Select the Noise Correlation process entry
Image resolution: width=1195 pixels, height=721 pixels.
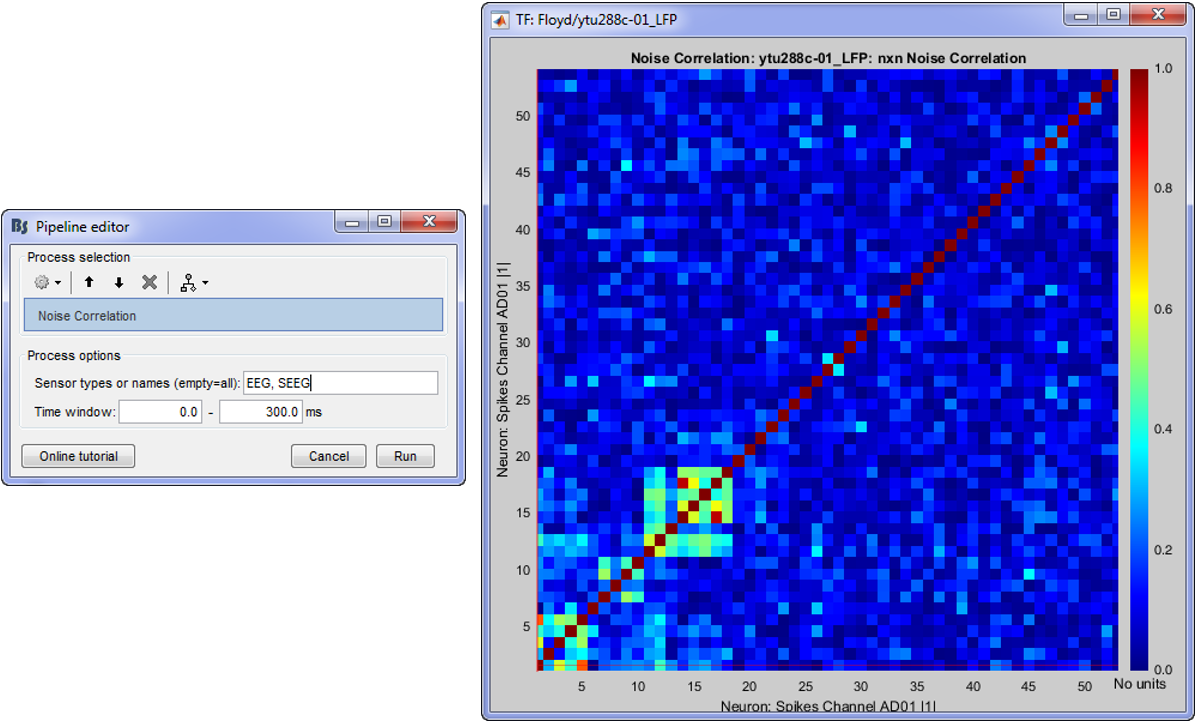point(233,315)
